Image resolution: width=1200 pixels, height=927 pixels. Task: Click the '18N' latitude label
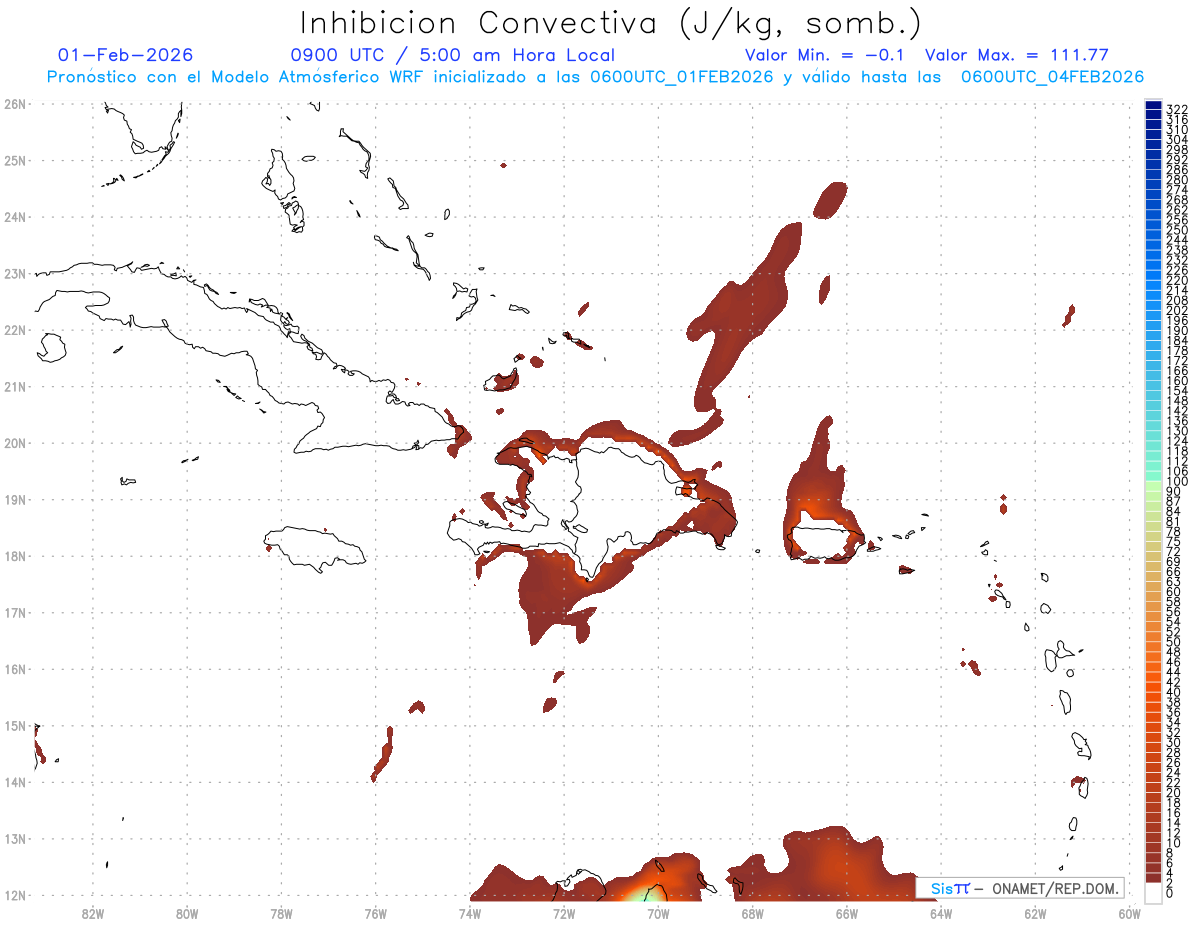pos(14,556)
